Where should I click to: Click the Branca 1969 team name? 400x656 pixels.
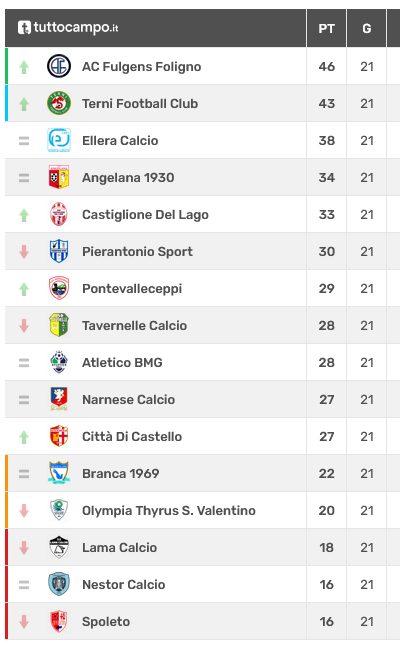(x=121, y=473)
